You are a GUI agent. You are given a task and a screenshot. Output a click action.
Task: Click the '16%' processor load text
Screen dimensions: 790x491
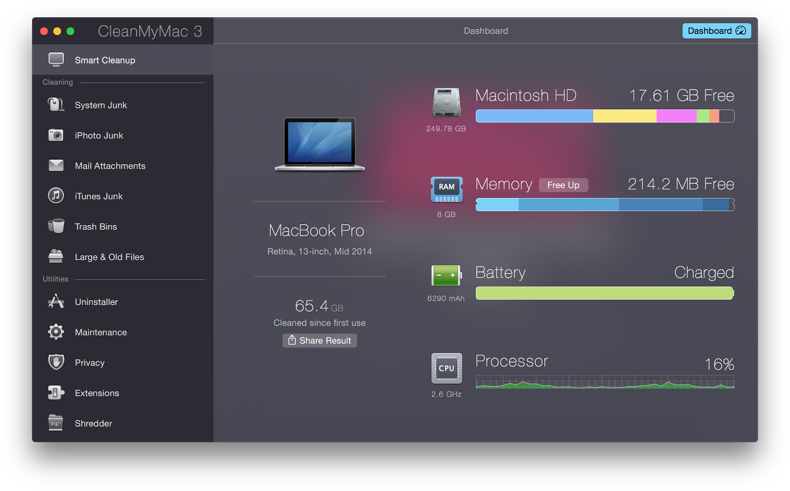(719, 364)
